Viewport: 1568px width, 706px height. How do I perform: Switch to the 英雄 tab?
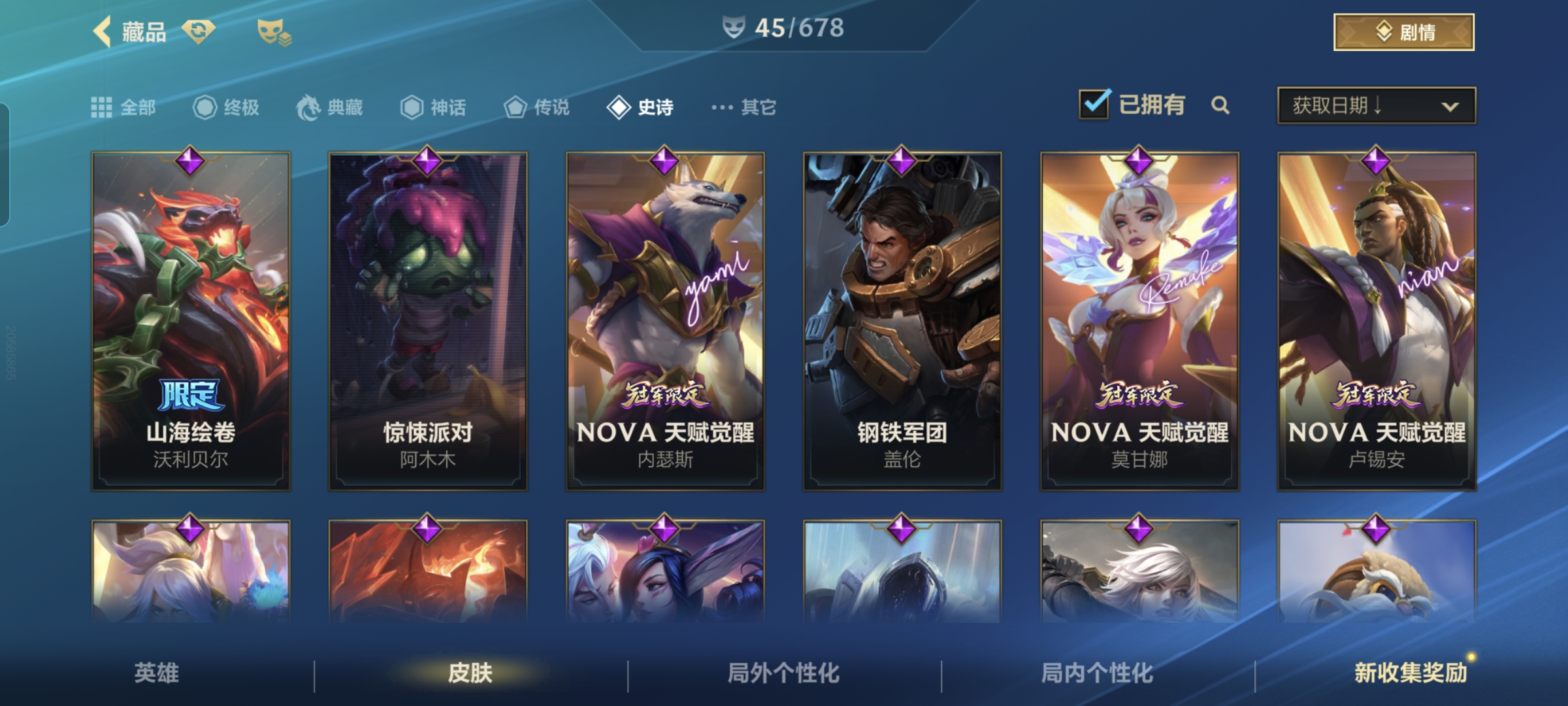[x=157, y=673]
